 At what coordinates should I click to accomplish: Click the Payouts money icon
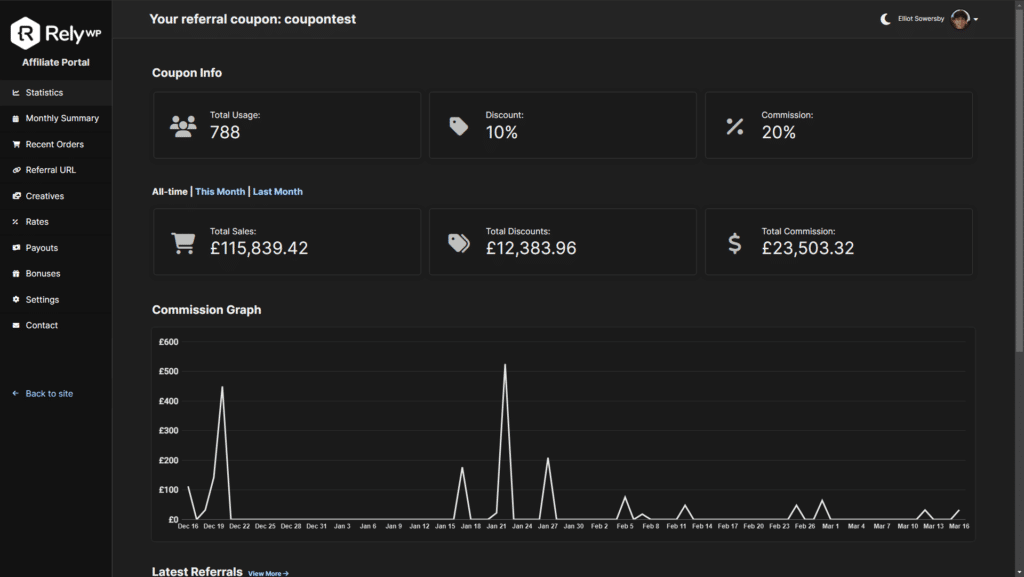[16, 248]
